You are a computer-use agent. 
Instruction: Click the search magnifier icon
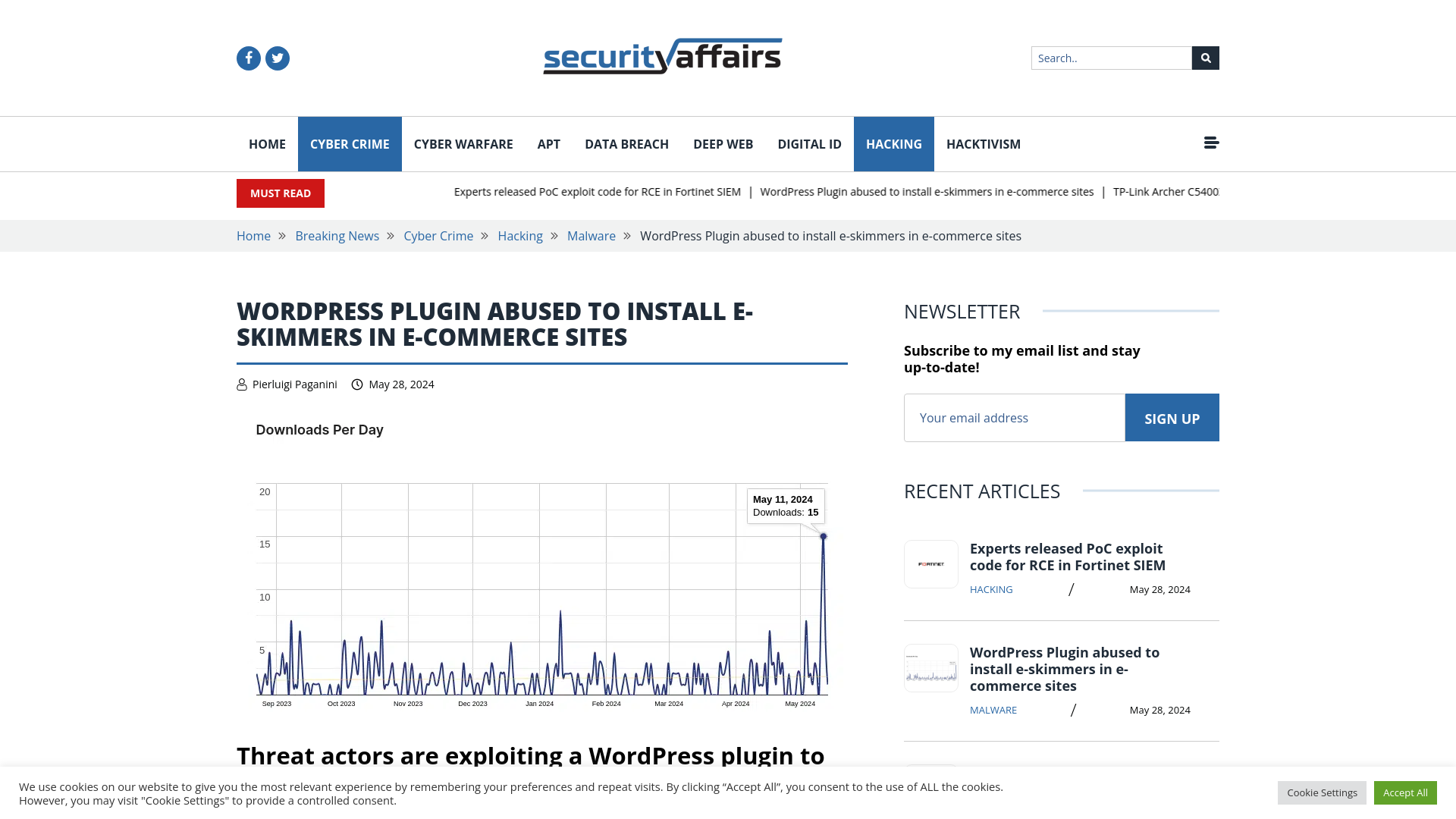[x=1206, y=58]
